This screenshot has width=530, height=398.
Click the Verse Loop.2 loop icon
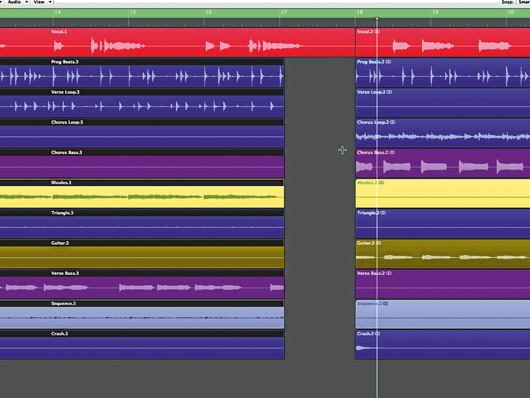pyautogui.click(x=389, y=92)
